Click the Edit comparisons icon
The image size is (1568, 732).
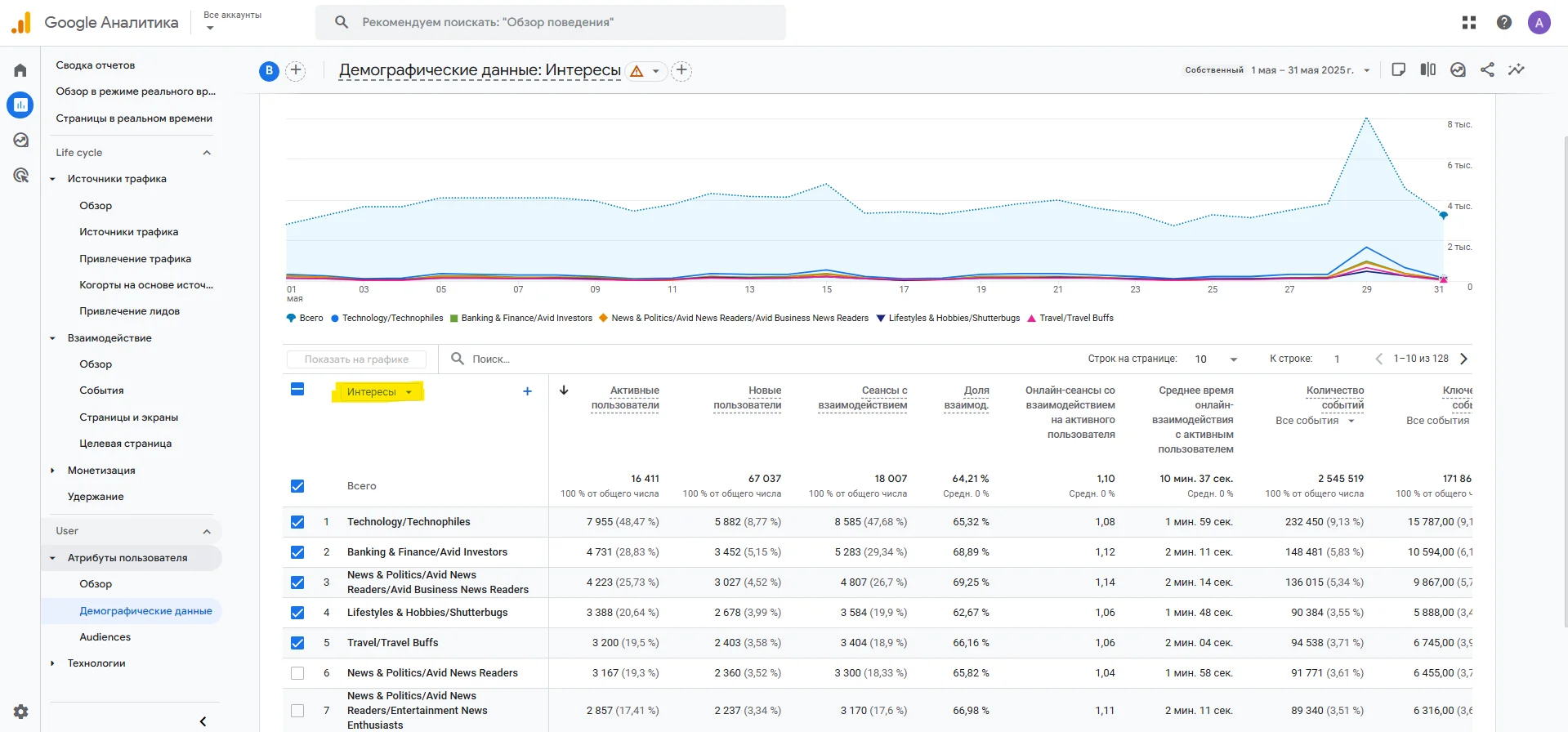tap(1428, 70)
